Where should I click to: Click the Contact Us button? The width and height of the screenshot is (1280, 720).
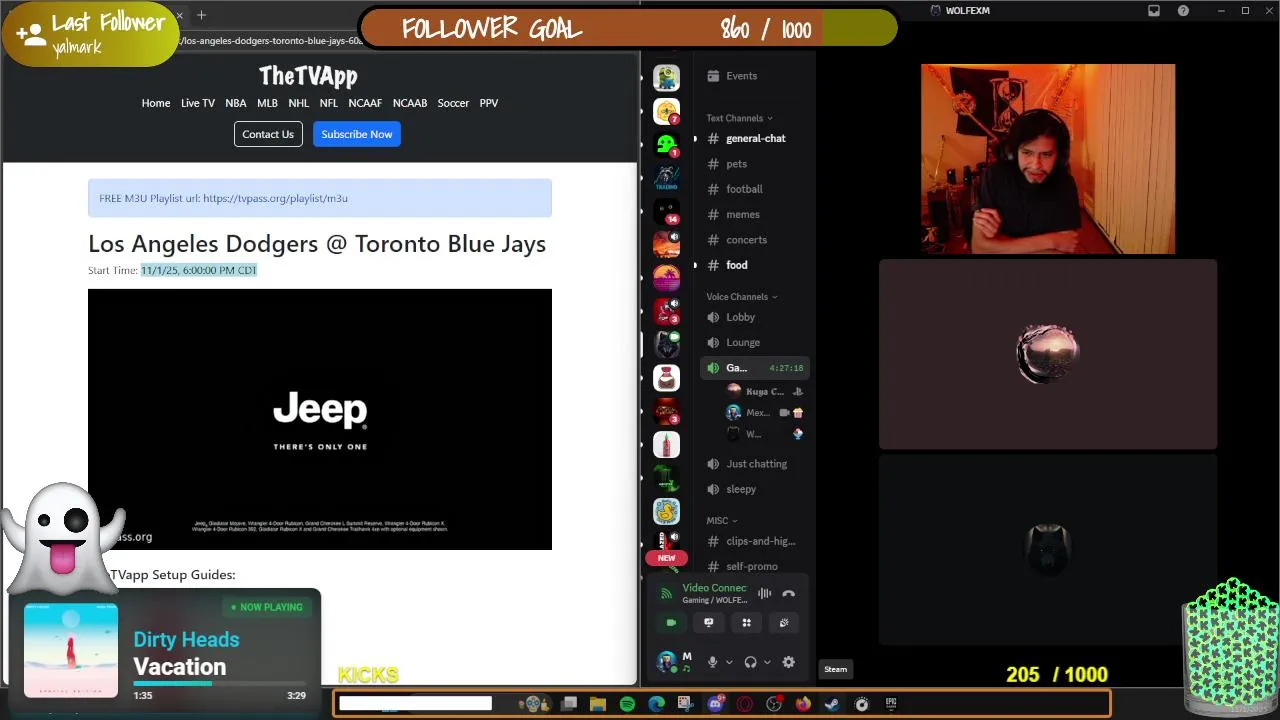tap(268, 134)
